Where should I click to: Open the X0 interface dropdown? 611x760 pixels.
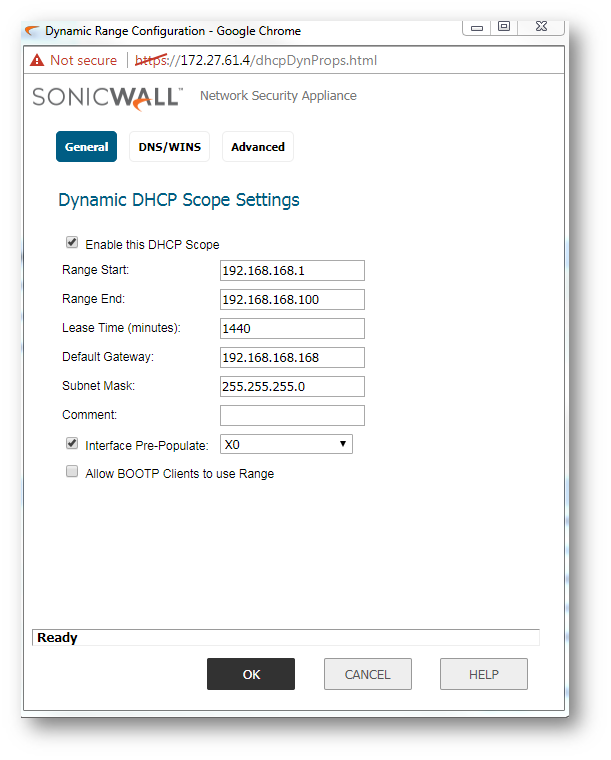point(286,444)
